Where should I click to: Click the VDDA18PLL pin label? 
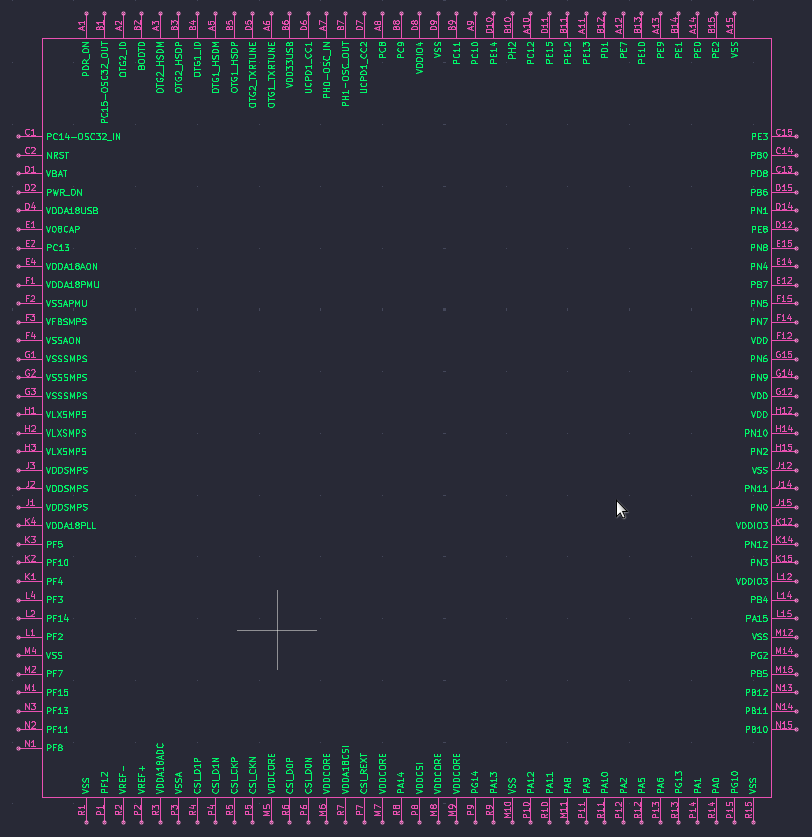(72, 526)
